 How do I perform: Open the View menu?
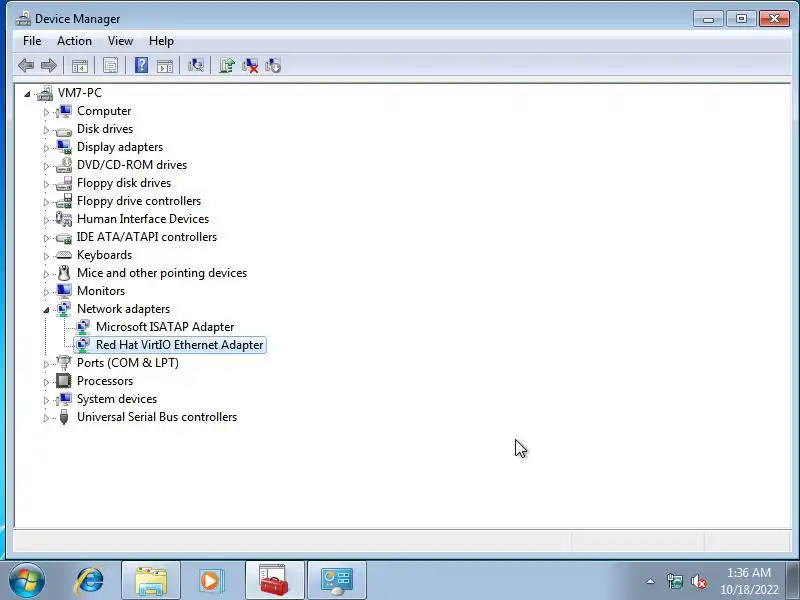120,41
